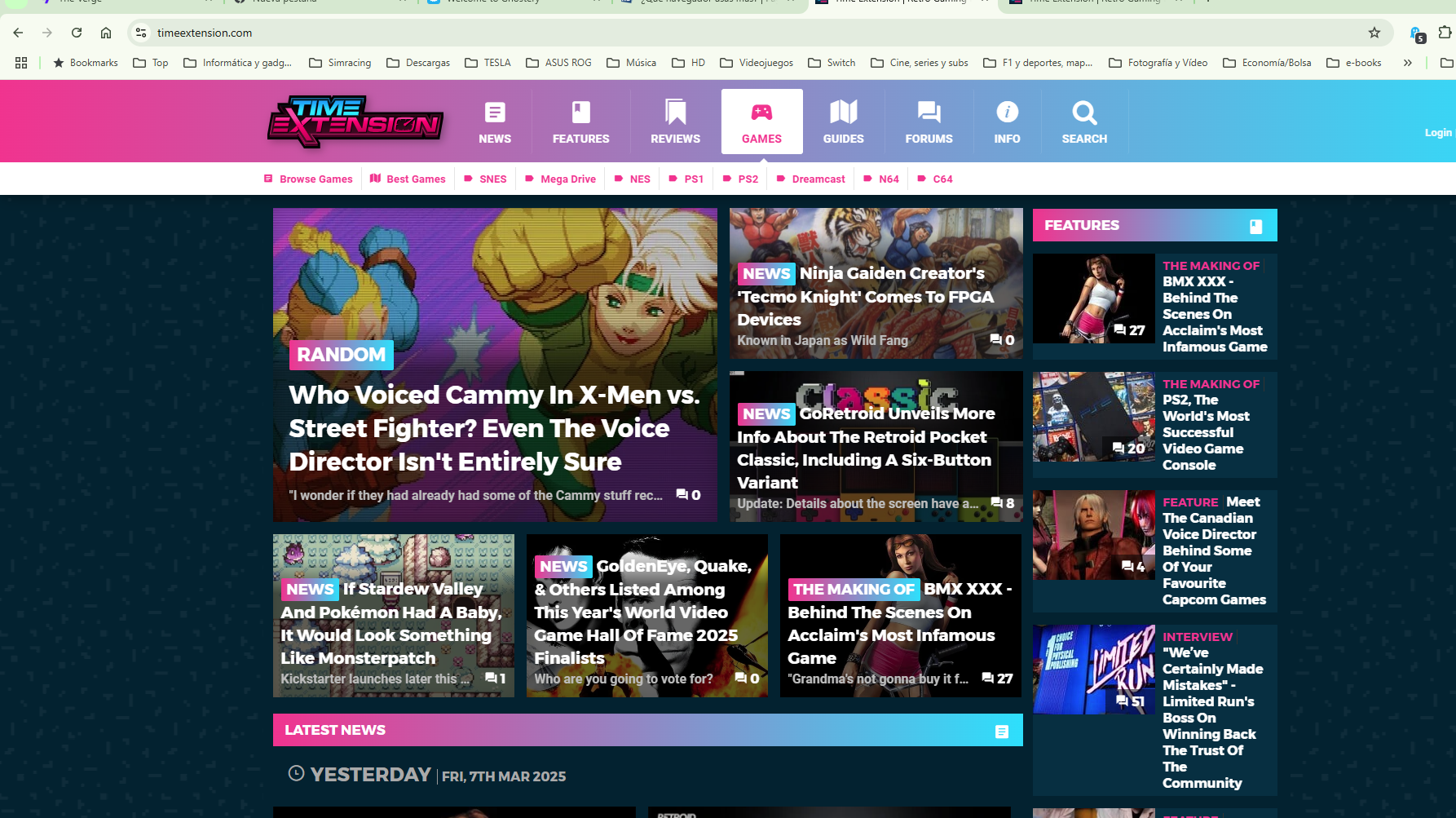The height and width of the screenshot is (818, 1456).
Task: Open the GoldenEye Hall of Fame article
Action: click(647, 616)
